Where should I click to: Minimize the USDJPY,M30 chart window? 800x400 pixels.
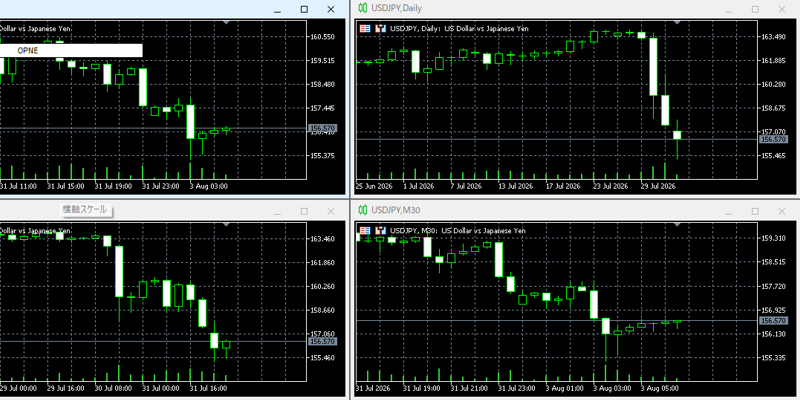tap(729, 211)
